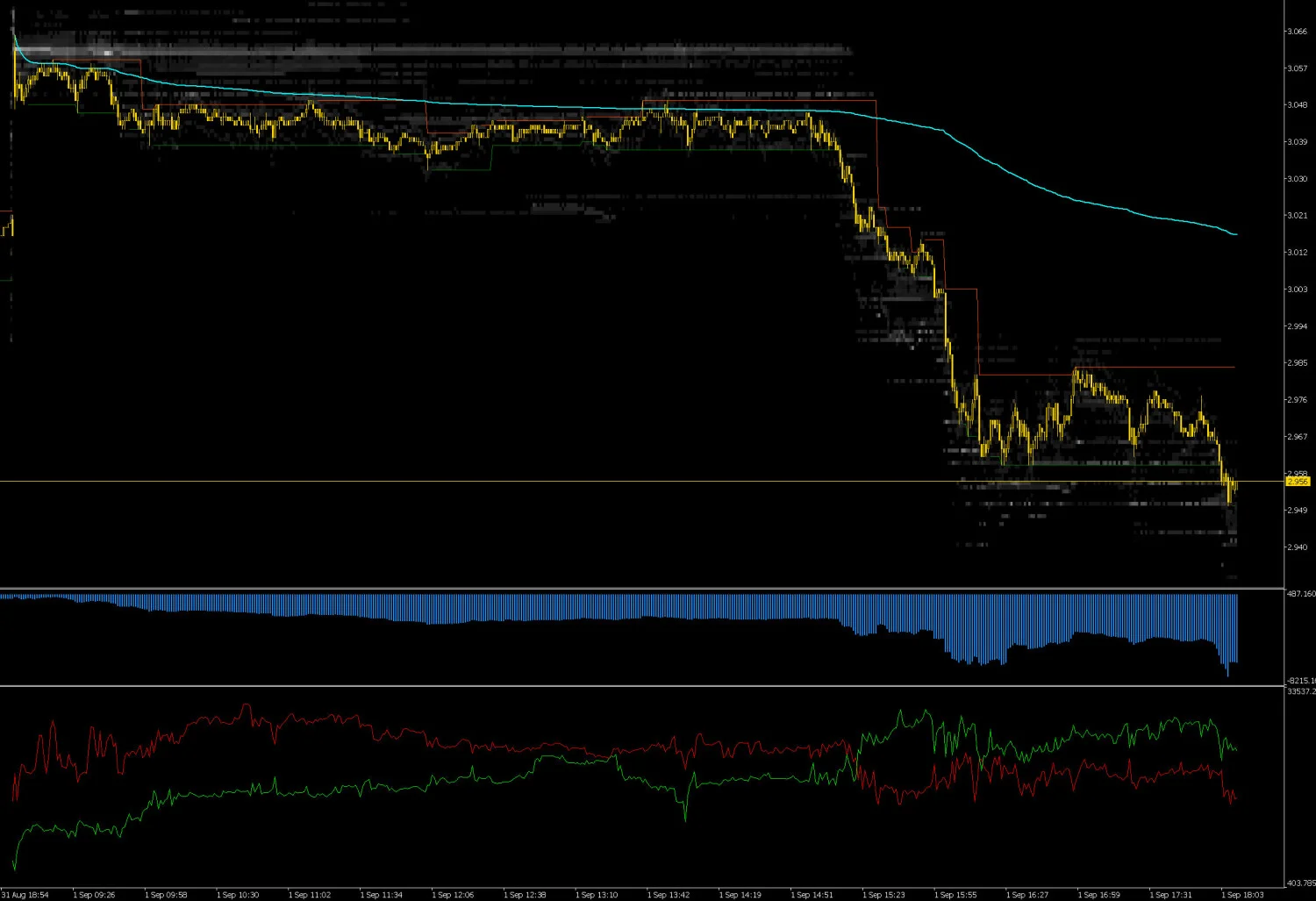Click the separator above the red-green oscillator pane
This screenshot has width=1316, height=901.
[x=642, y=686]
